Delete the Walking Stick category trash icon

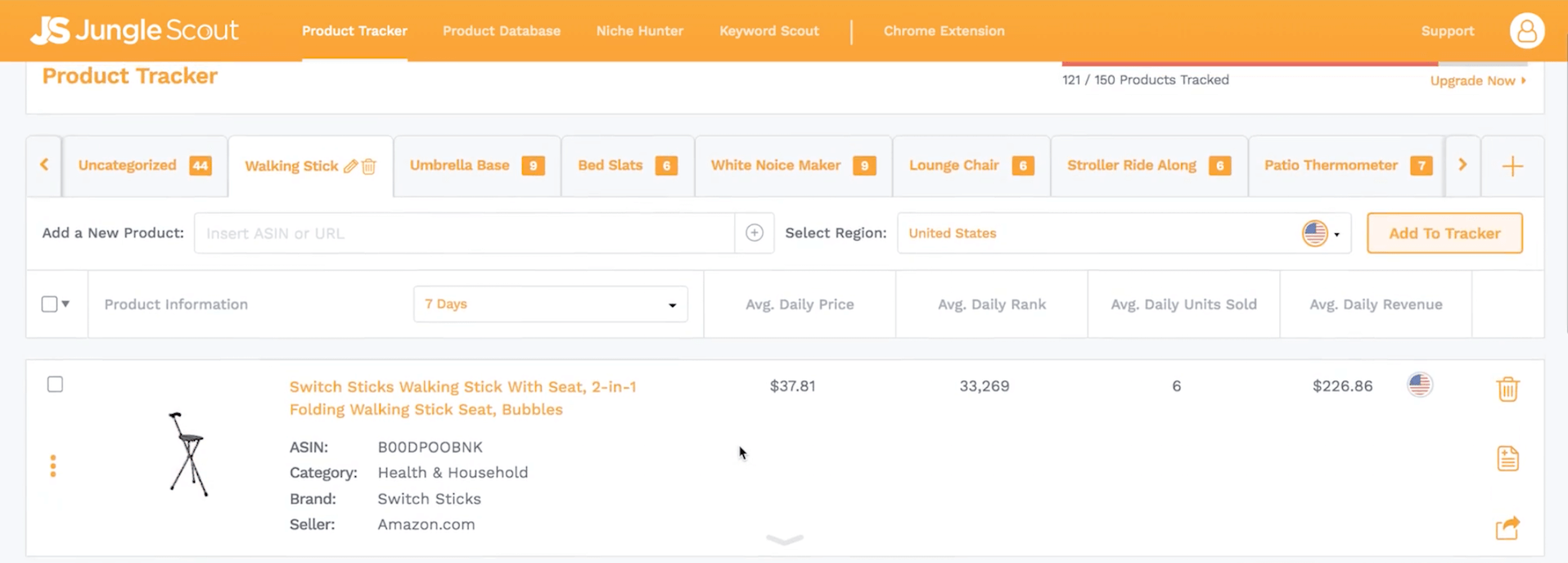click(369, 166)
